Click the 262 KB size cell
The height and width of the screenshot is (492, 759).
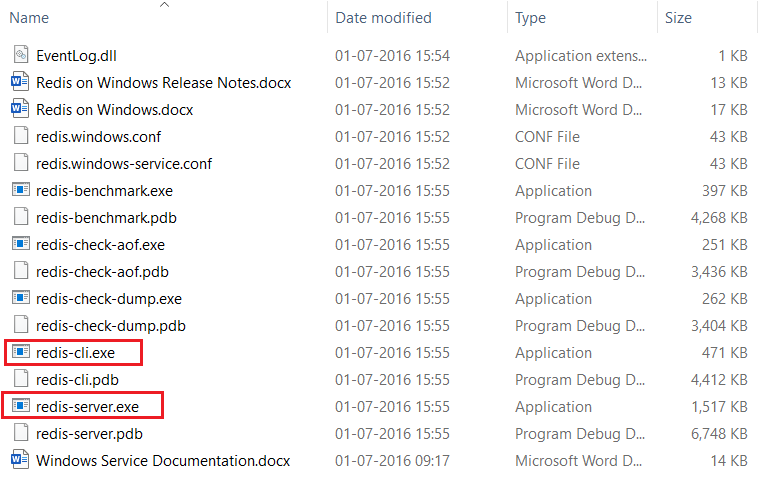point(725,299)
